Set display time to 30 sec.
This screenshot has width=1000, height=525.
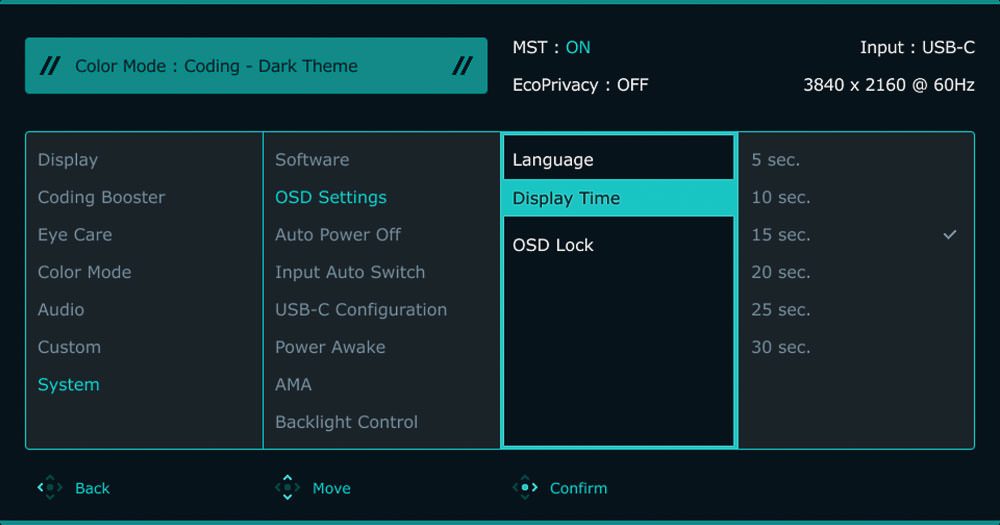click(780, 347)
